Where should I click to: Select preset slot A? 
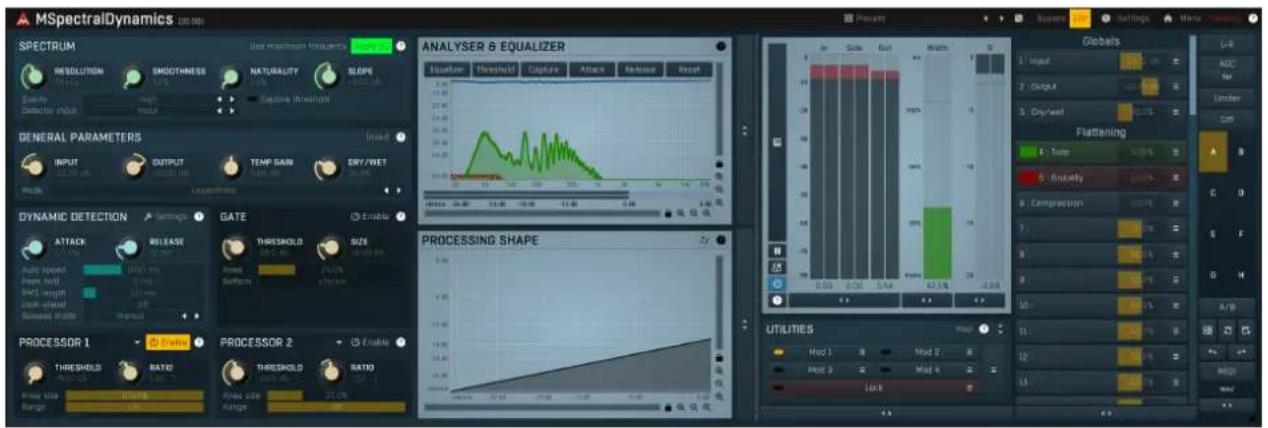[x=1213, y=152]
